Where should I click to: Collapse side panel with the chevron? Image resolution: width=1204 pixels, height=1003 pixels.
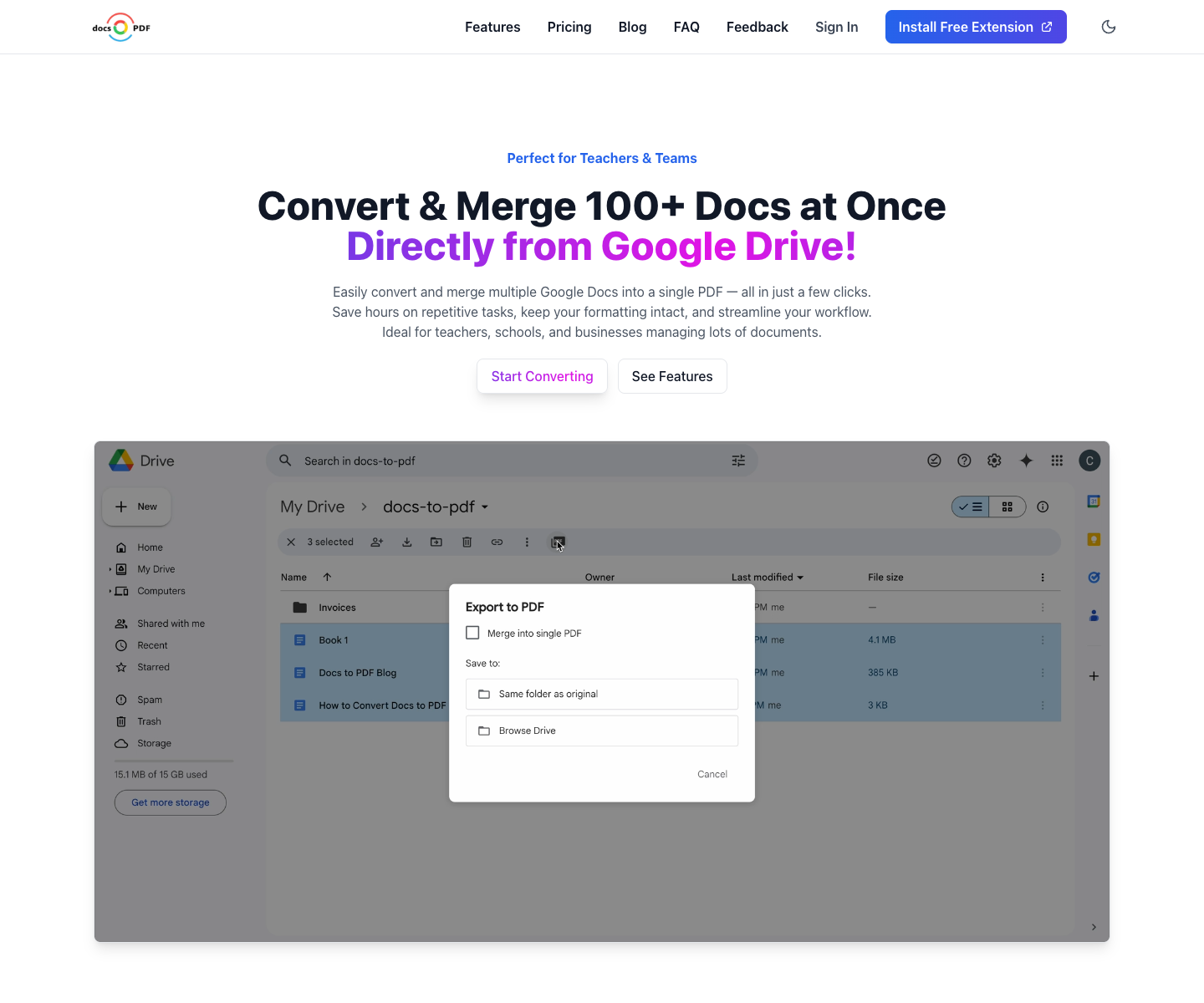tap(1094, 927)
